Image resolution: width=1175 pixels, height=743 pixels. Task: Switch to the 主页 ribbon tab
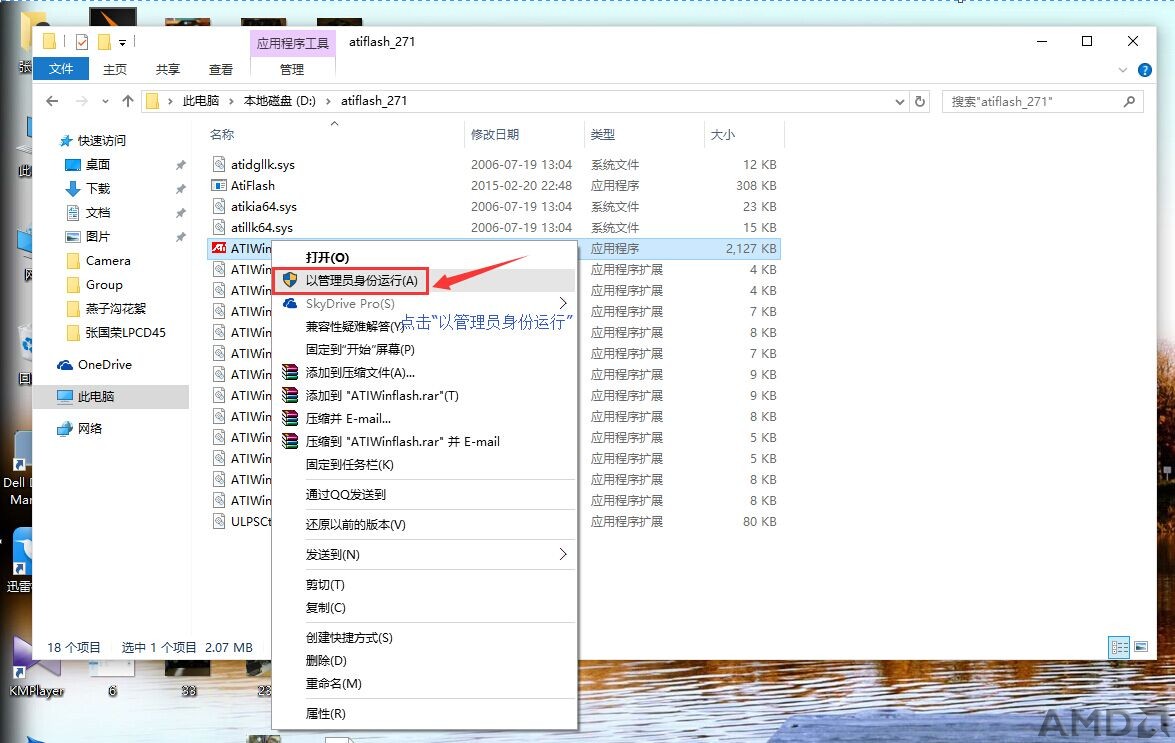115,70
